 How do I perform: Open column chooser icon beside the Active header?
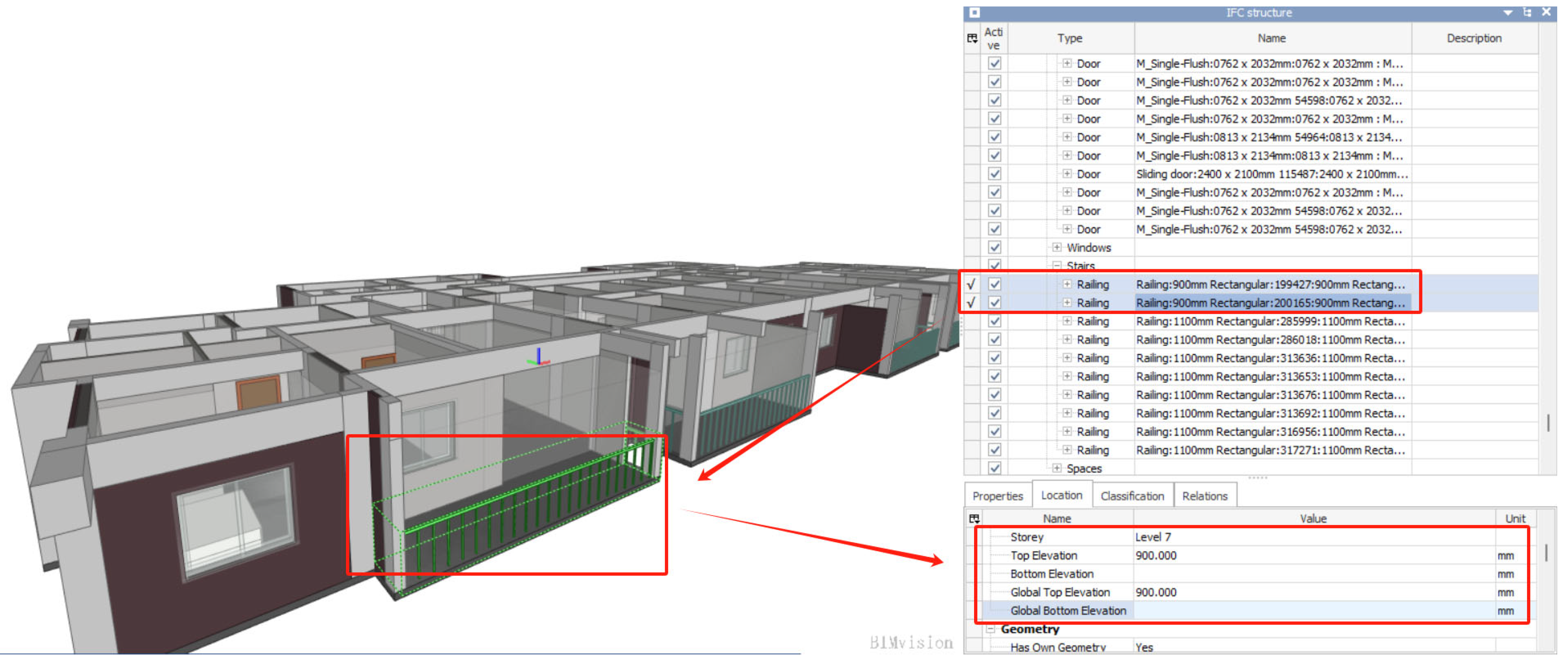coord(972,39)
